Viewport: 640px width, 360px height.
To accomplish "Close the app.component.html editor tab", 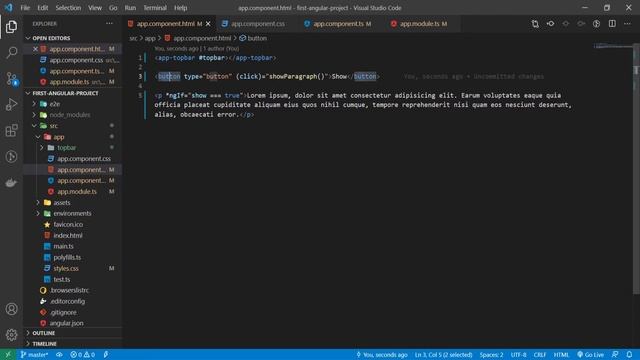I will pos(208,24).
